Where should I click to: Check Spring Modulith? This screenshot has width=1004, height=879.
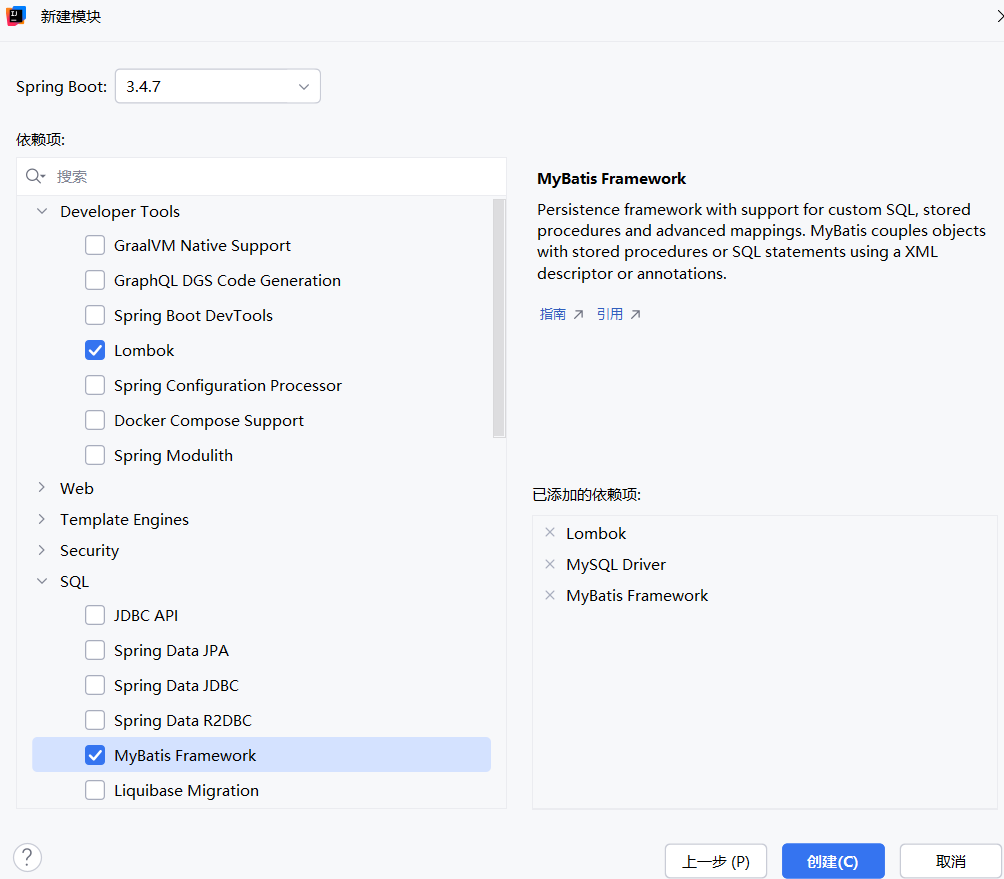[x=95, y=455]
